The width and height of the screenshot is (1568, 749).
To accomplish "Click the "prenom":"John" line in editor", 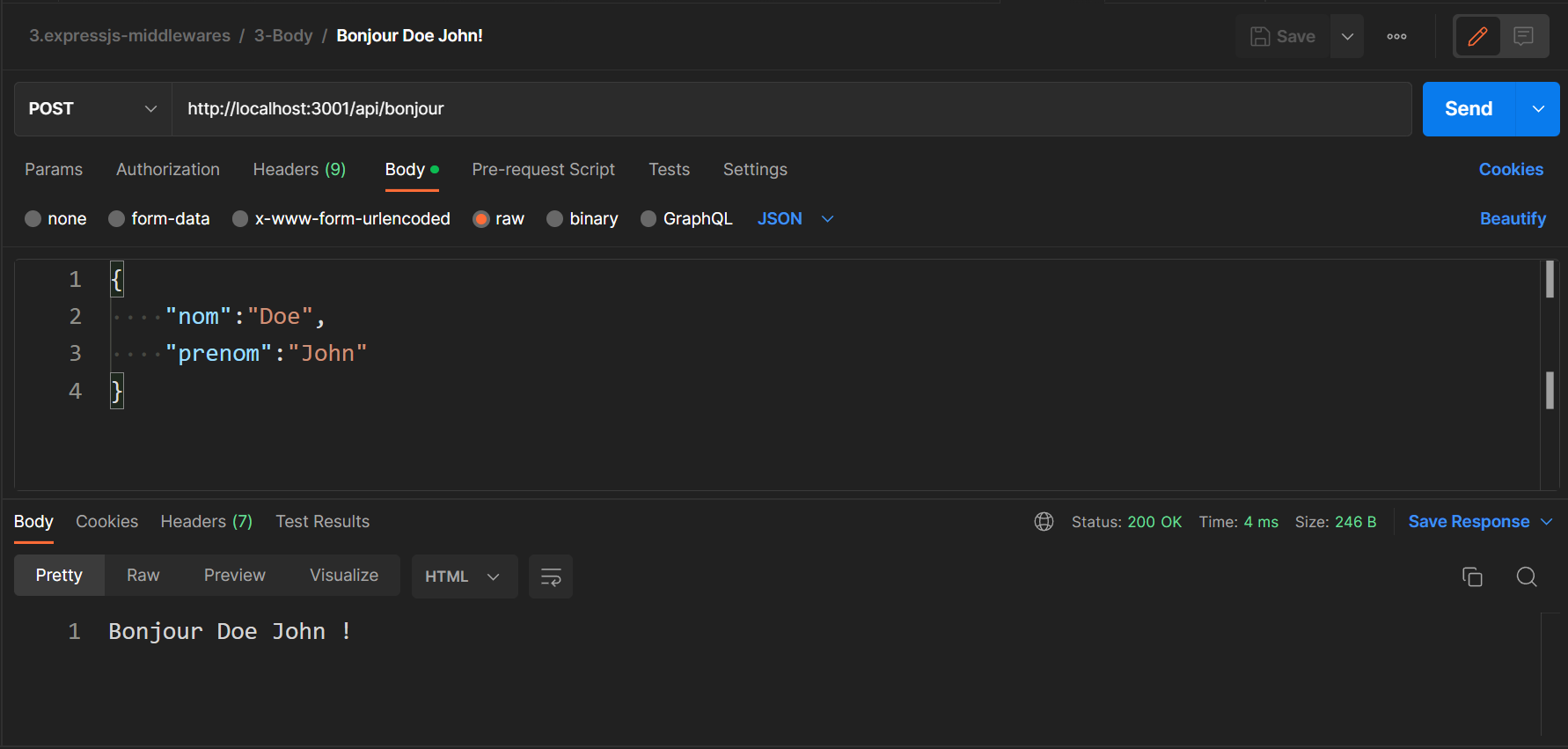I will coord(266,354).
